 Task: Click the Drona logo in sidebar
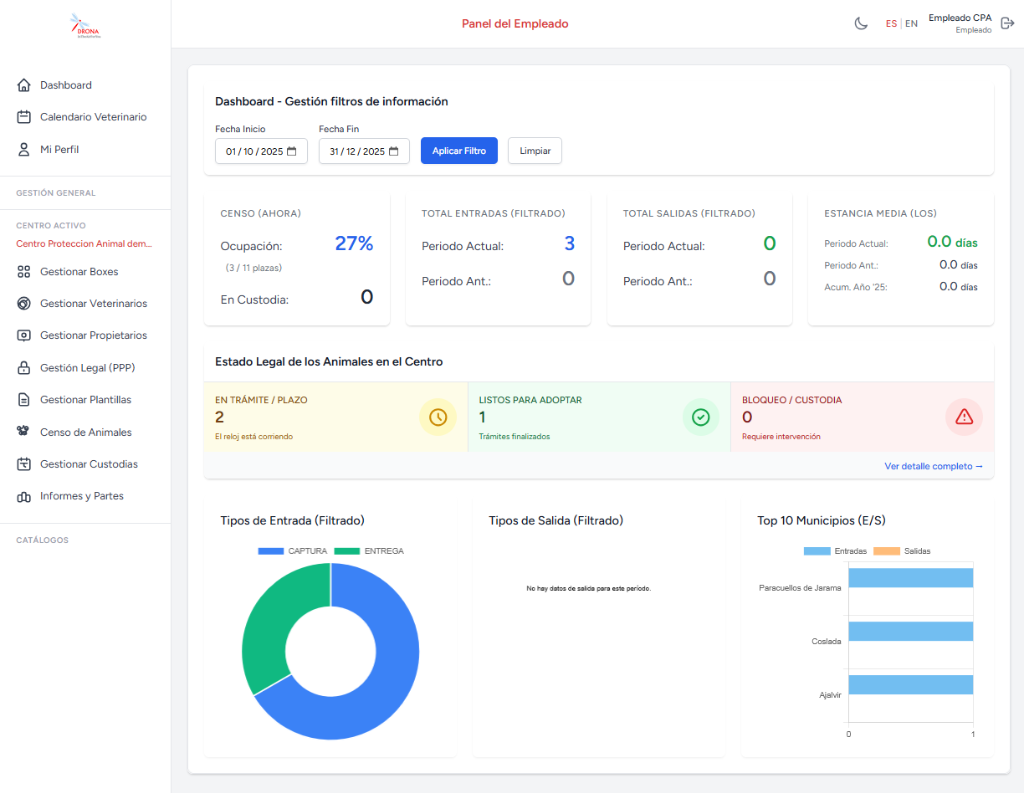pos(86,25)
